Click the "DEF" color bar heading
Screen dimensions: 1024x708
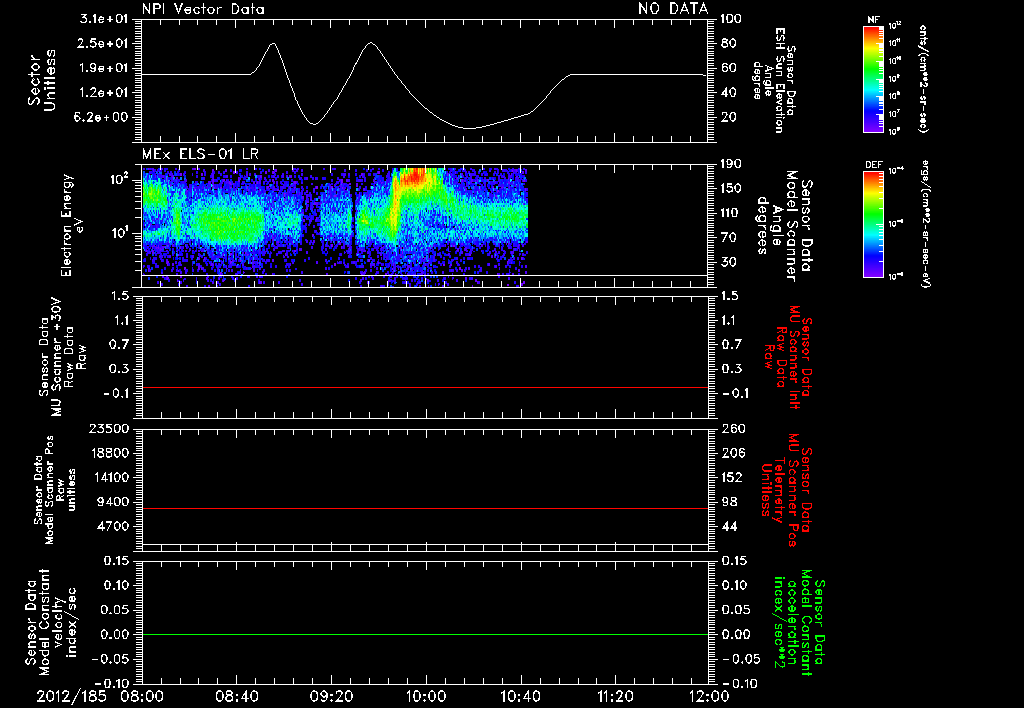[873, 165]
